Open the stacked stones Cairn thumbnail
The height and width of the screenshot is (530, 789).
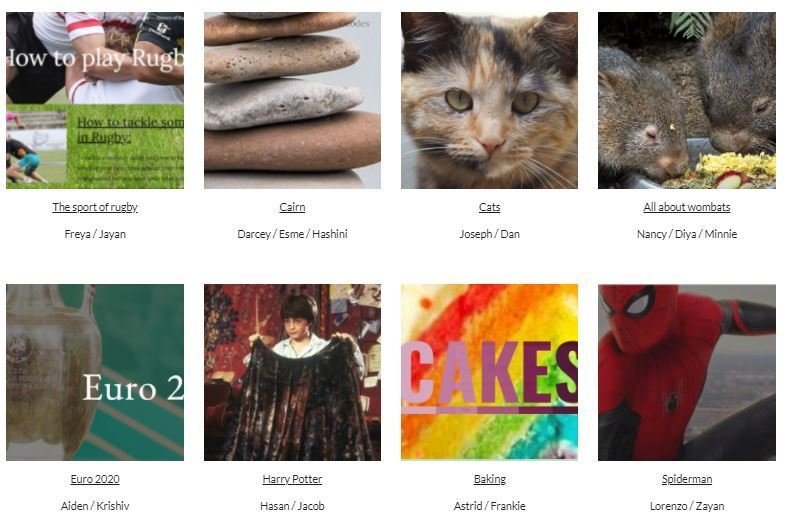tap(292, 101)
